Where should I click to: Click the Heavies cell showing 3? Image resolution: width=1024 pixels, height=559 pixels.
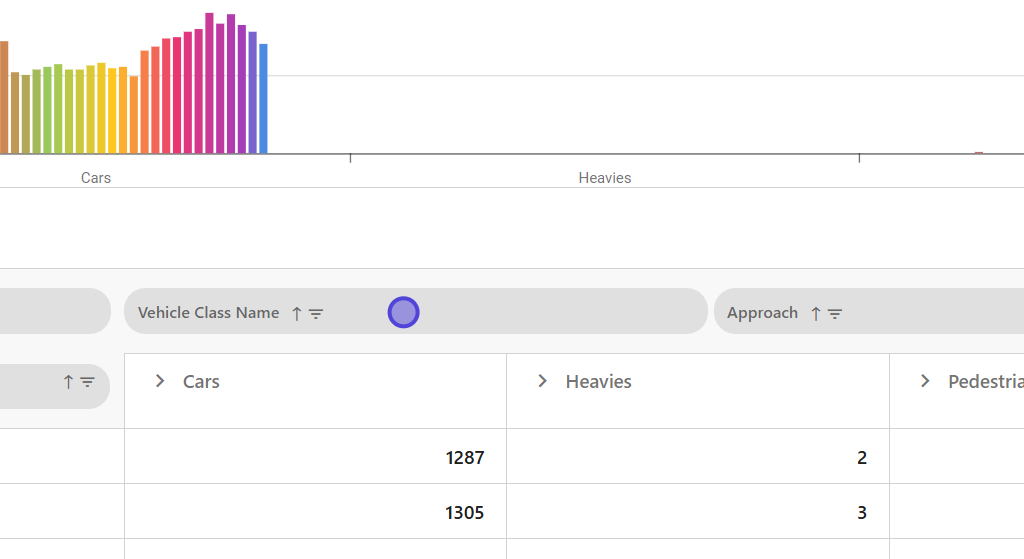click(861, 513)
